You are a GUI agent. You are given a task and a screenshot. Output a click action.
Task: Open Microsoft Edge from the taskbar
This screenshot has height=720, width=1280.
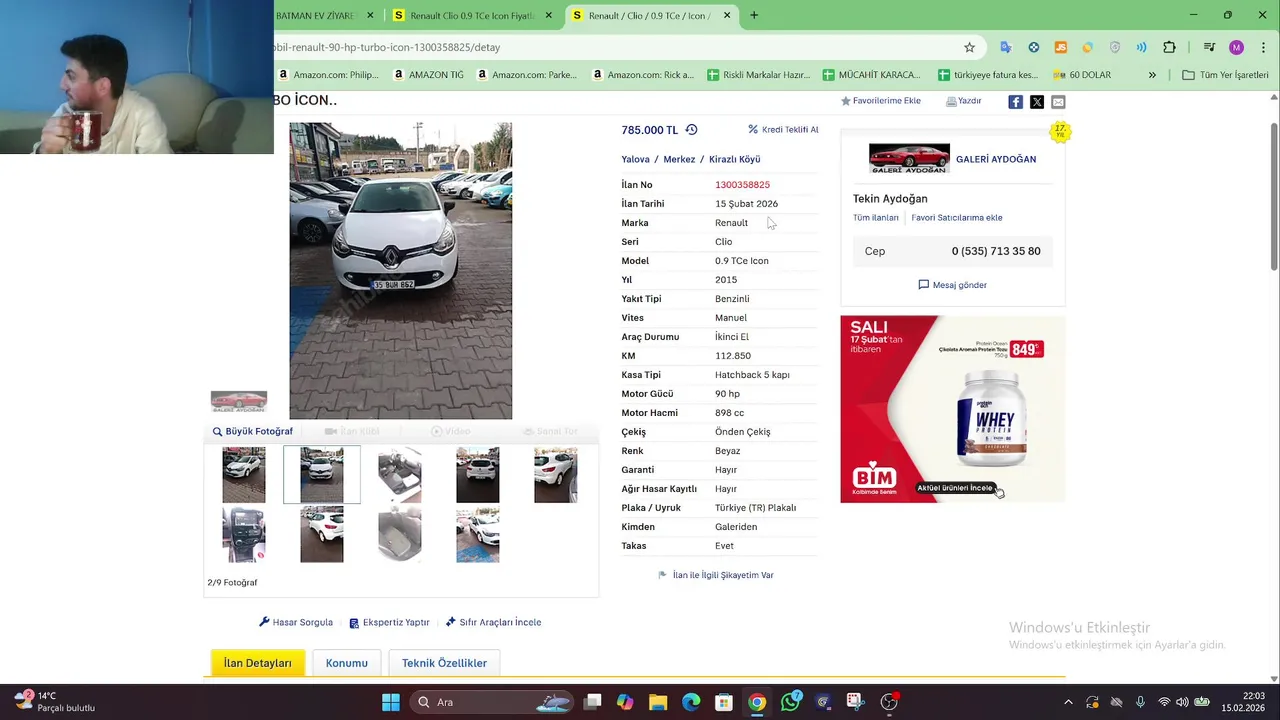tap(691, 702)
